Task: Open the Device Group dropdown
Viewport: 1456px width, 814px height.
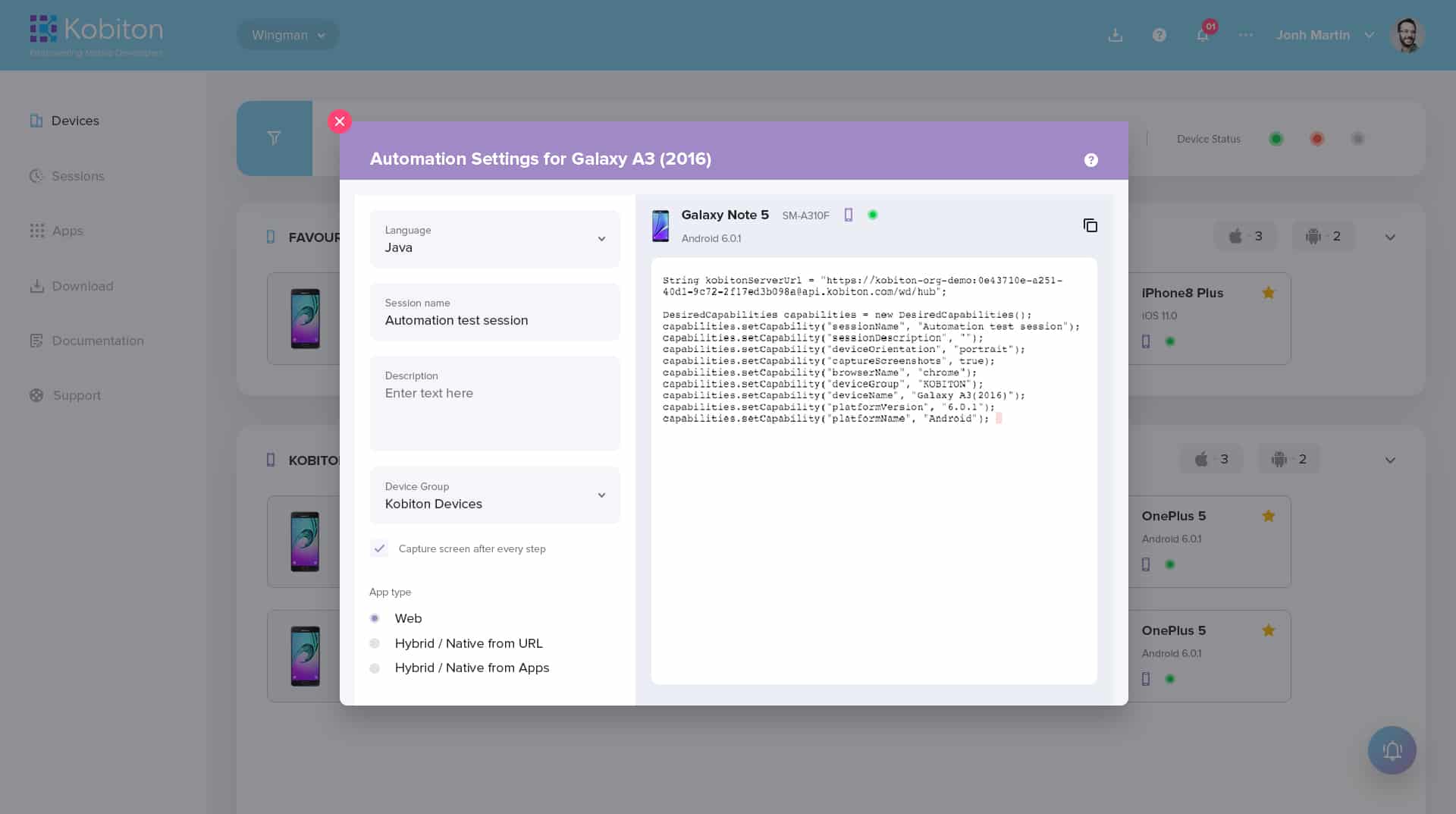Action: click(494, 495)
